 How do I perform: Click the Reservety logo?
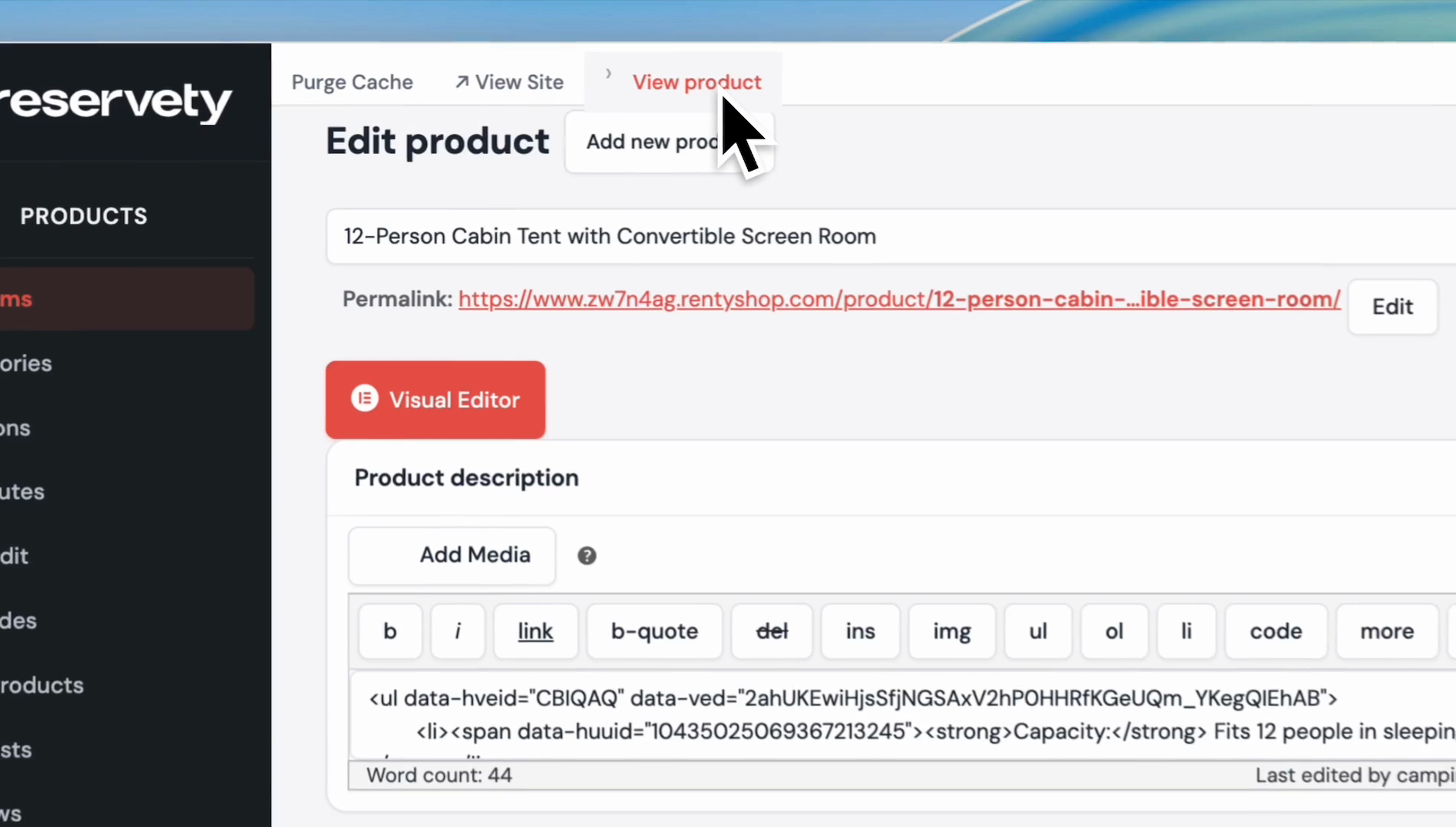pos(115,102)
